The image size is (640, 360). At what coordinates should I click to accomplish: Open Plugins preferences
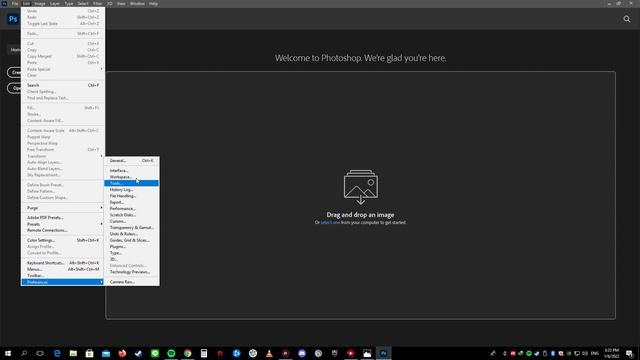[x=131, y=247]
